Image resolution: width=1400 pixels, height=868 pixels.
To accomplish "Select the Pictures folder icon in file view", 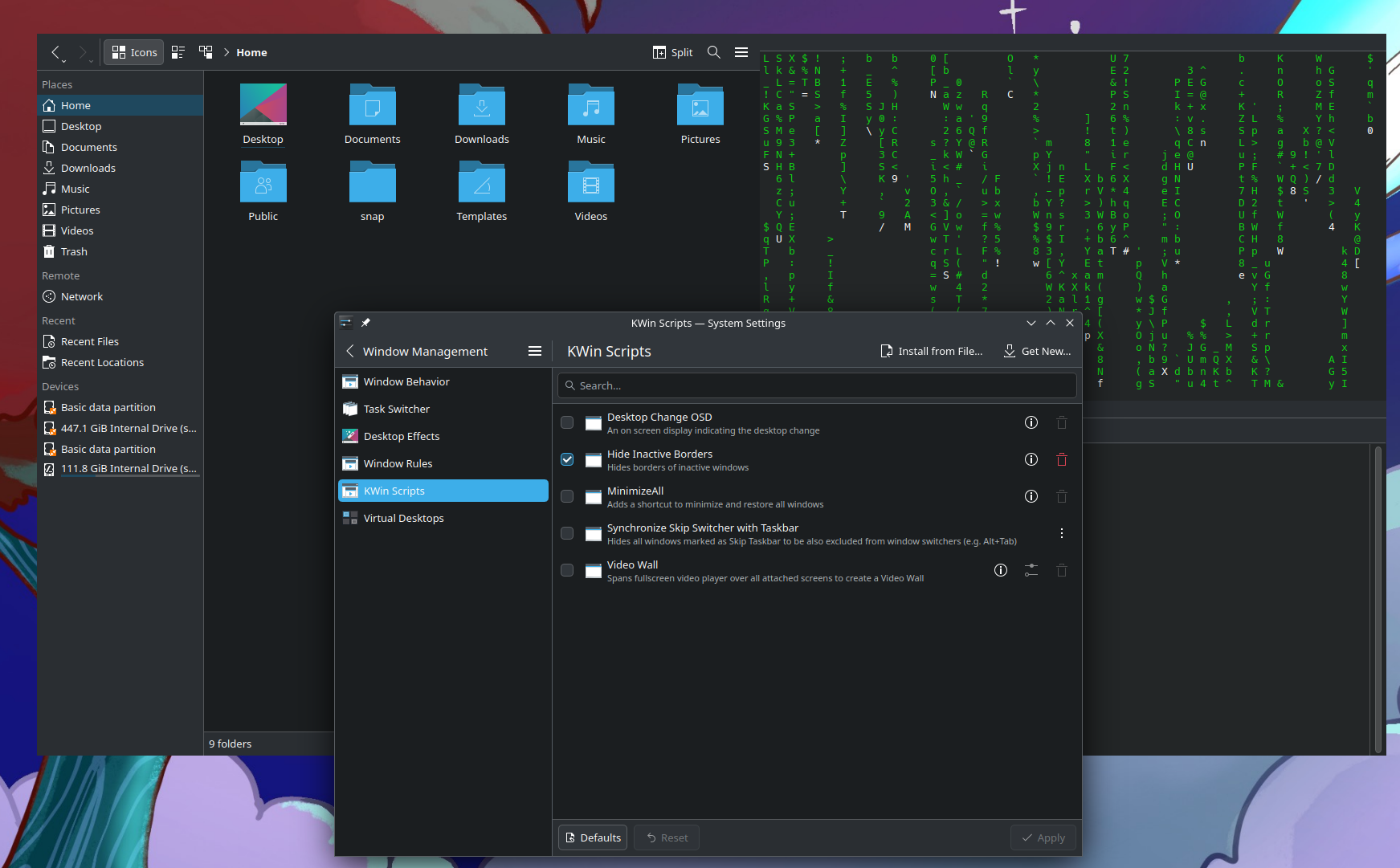I will pyautogui.click(x=700, y=105).
